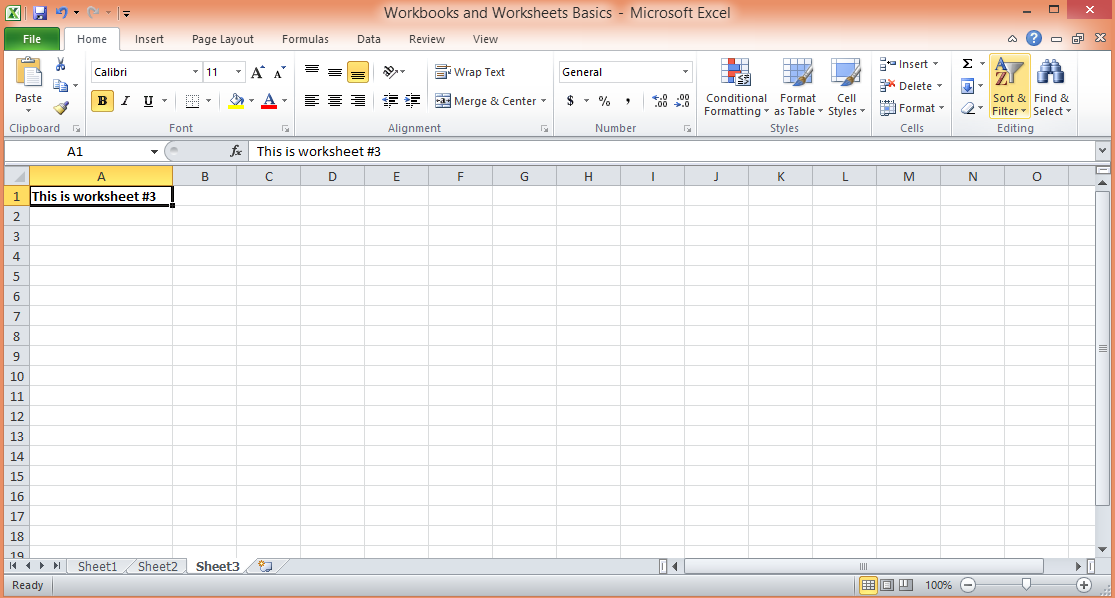Apply Percent Style format

(x=604, y=101)
